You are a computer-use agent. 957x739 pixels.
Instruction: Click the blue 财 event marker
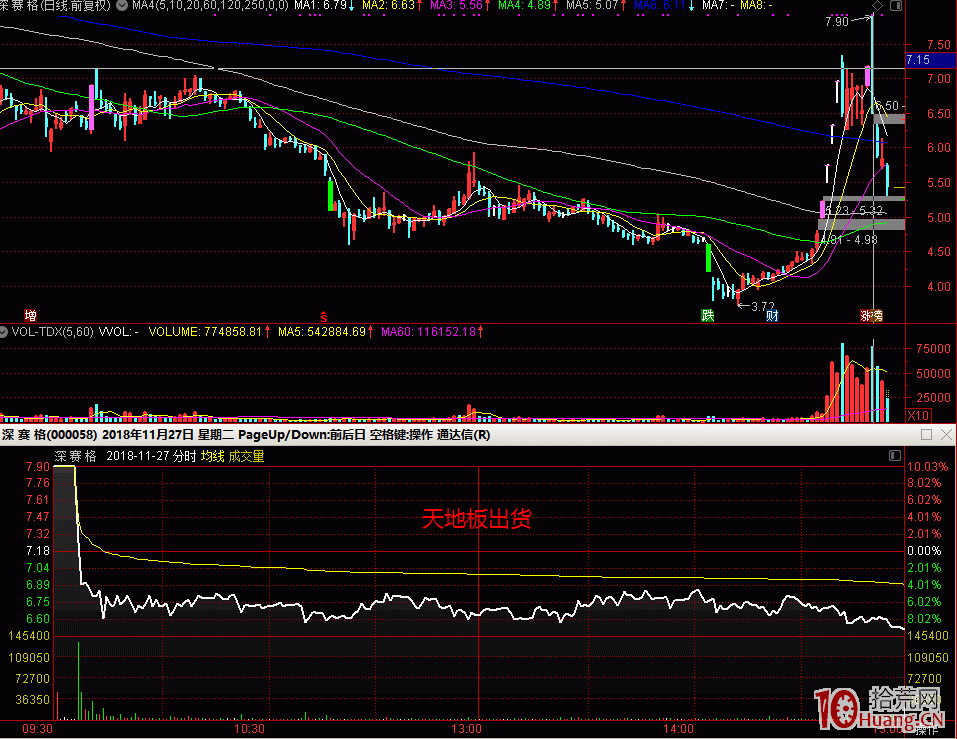(772, 315)
